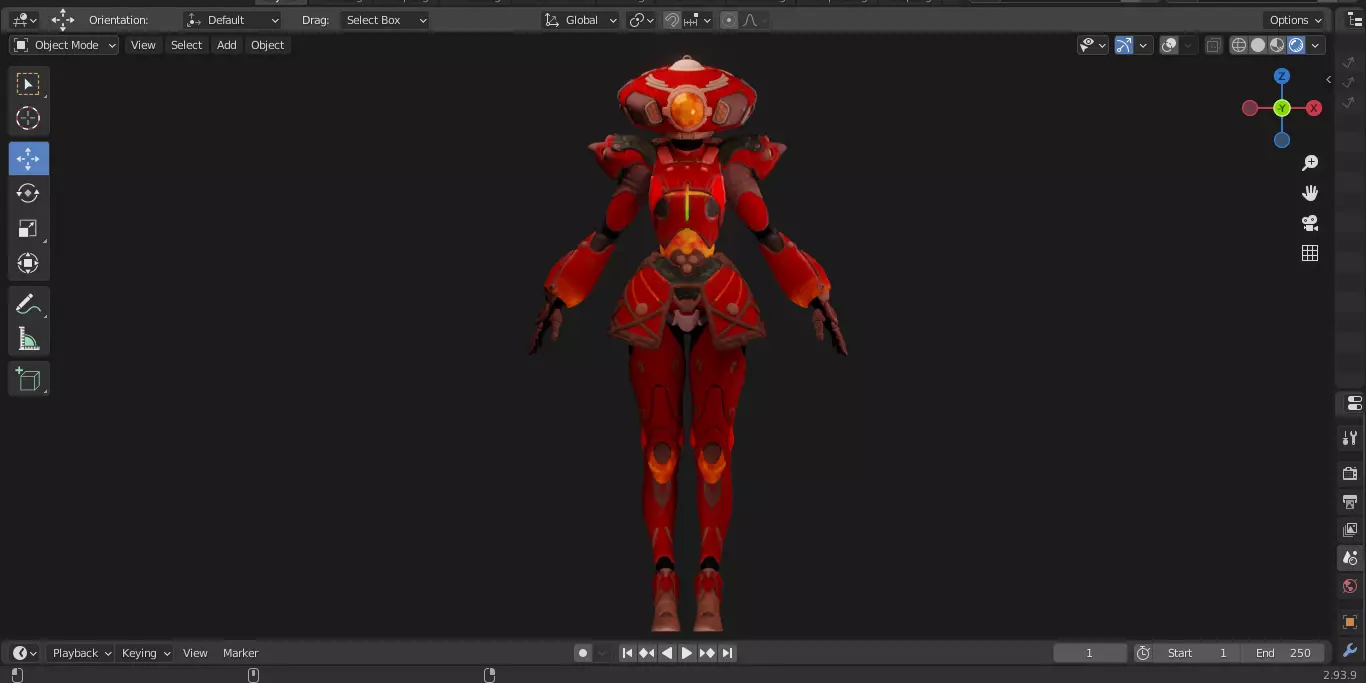Image resolution: width=1366 pixels, height=683 pixels.
Task: Click the green -Y axis gizmo
Action: tap(1282, 108)
